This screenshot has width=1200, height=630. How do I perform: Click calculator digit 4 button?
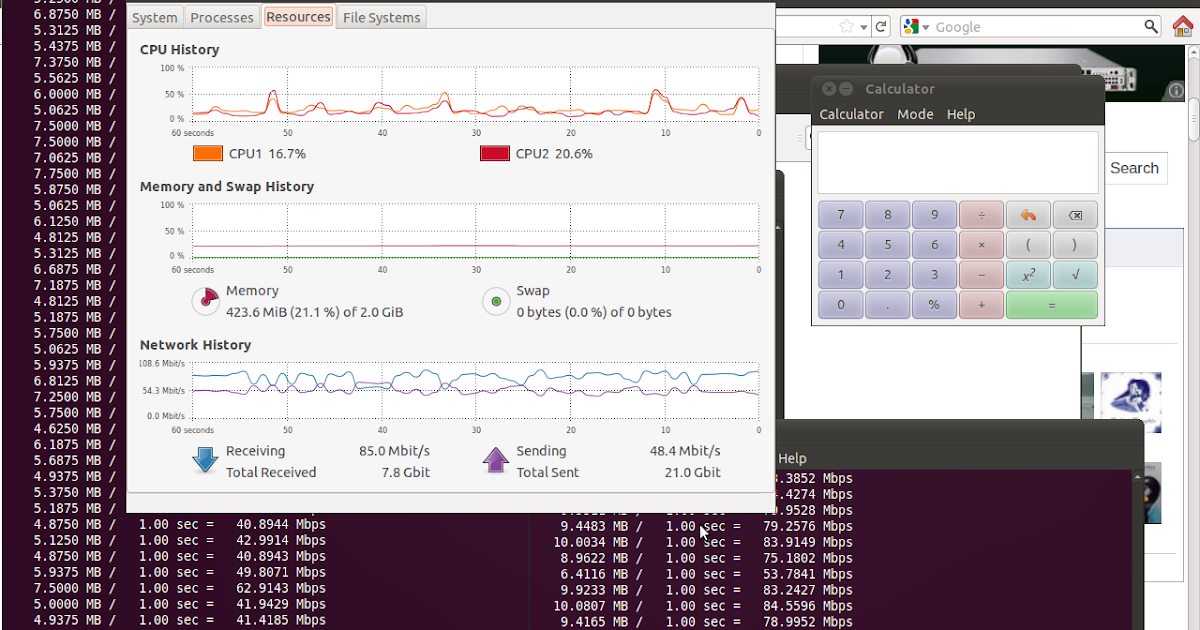[x=840, y=245]
